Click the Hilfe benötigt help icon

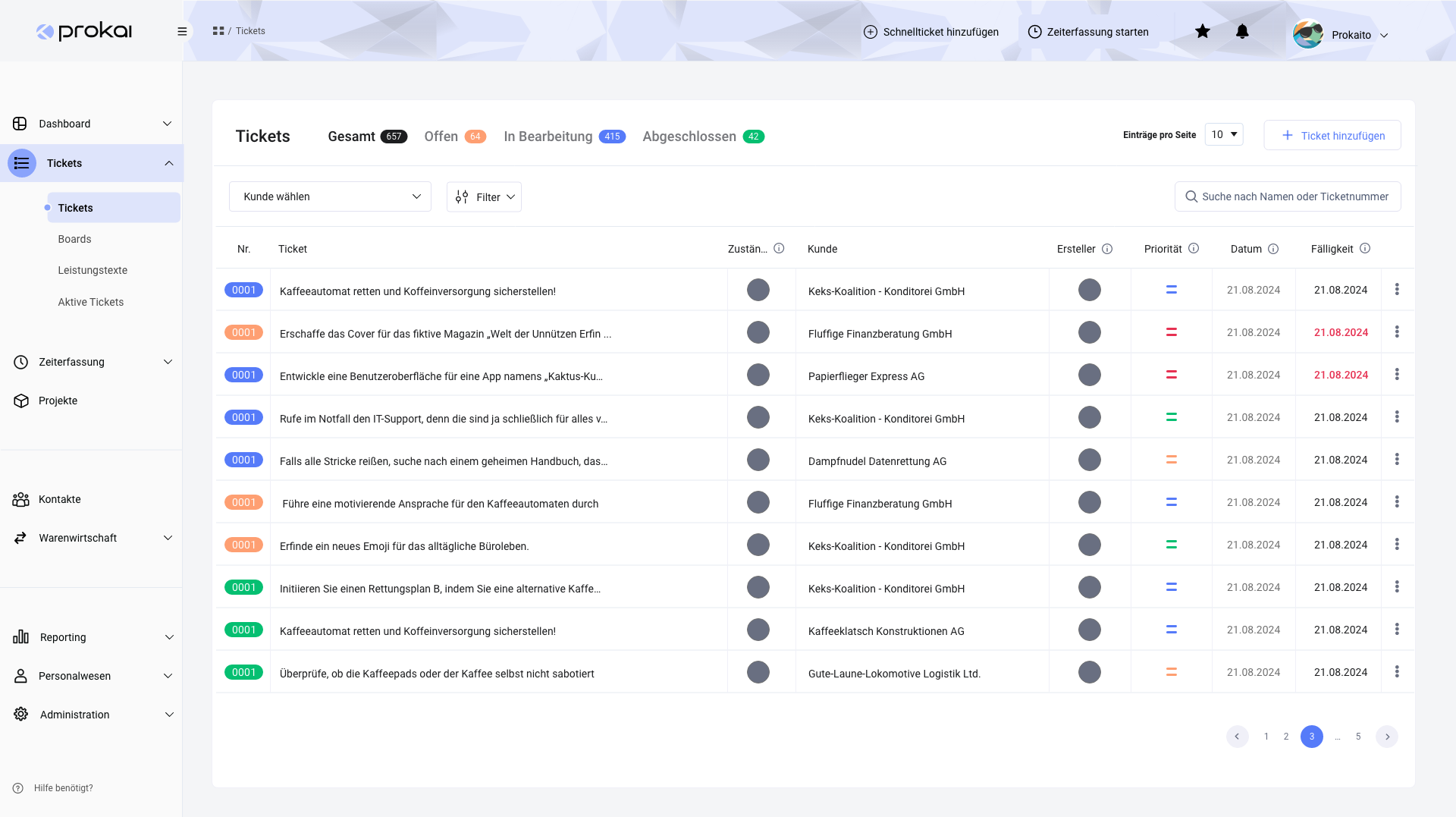[x=18, y=788]
